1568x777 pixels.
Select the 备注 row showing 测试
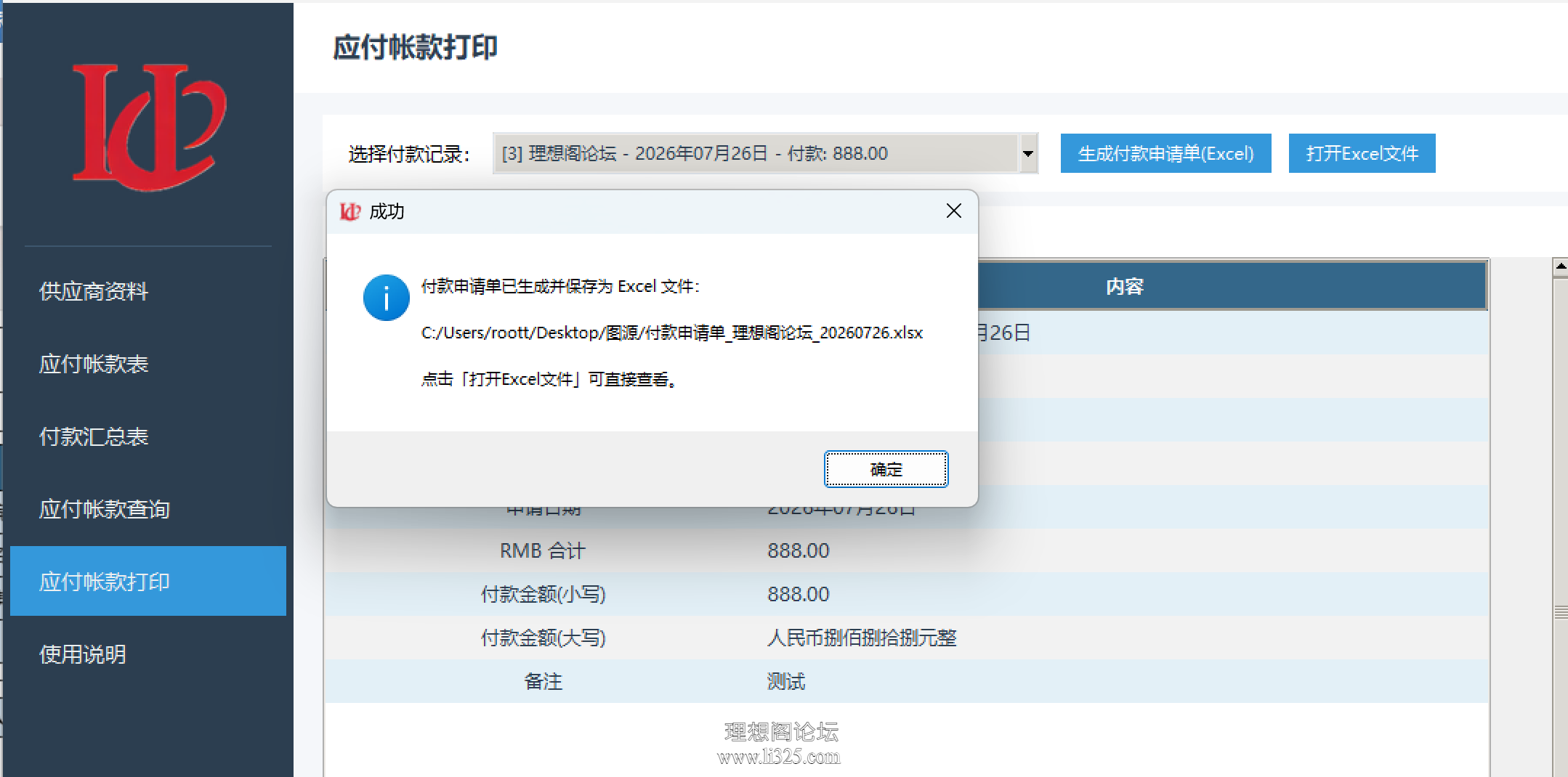906,681
